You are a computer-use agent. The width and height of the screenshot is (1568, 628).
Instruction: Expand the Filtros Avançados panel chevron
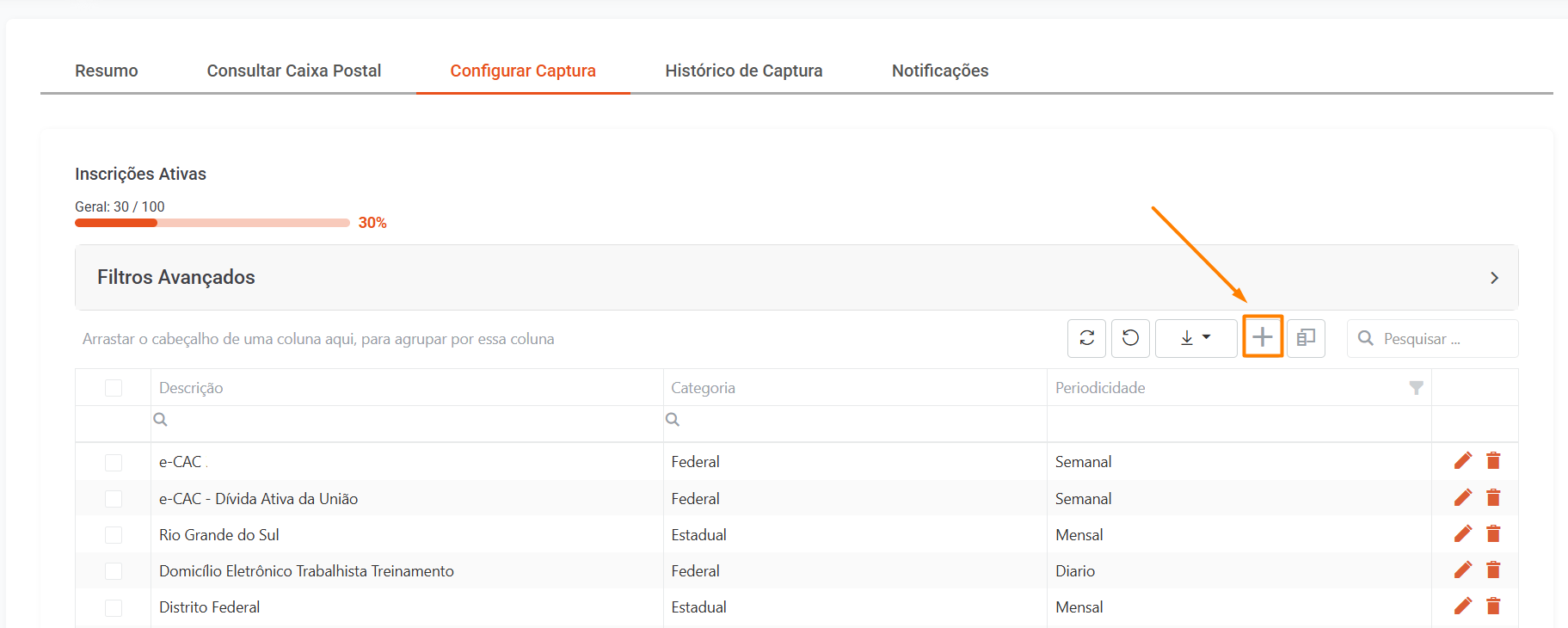1494,278
